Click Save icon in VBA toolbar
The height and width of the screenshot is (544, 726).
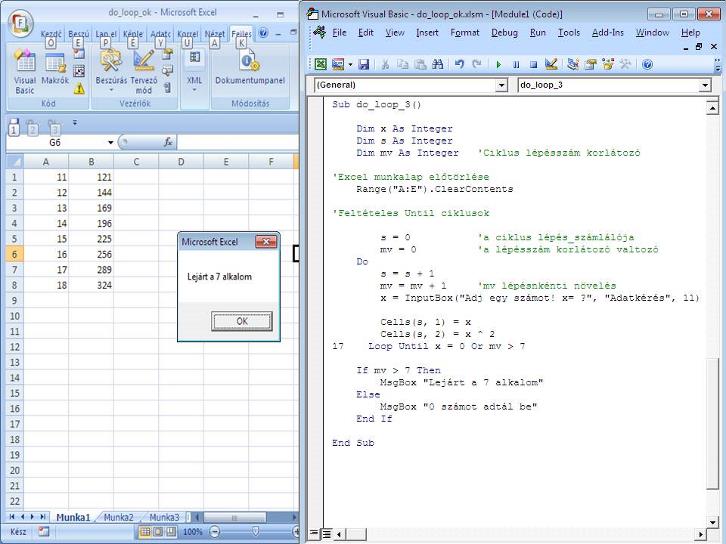pos(363,64)
